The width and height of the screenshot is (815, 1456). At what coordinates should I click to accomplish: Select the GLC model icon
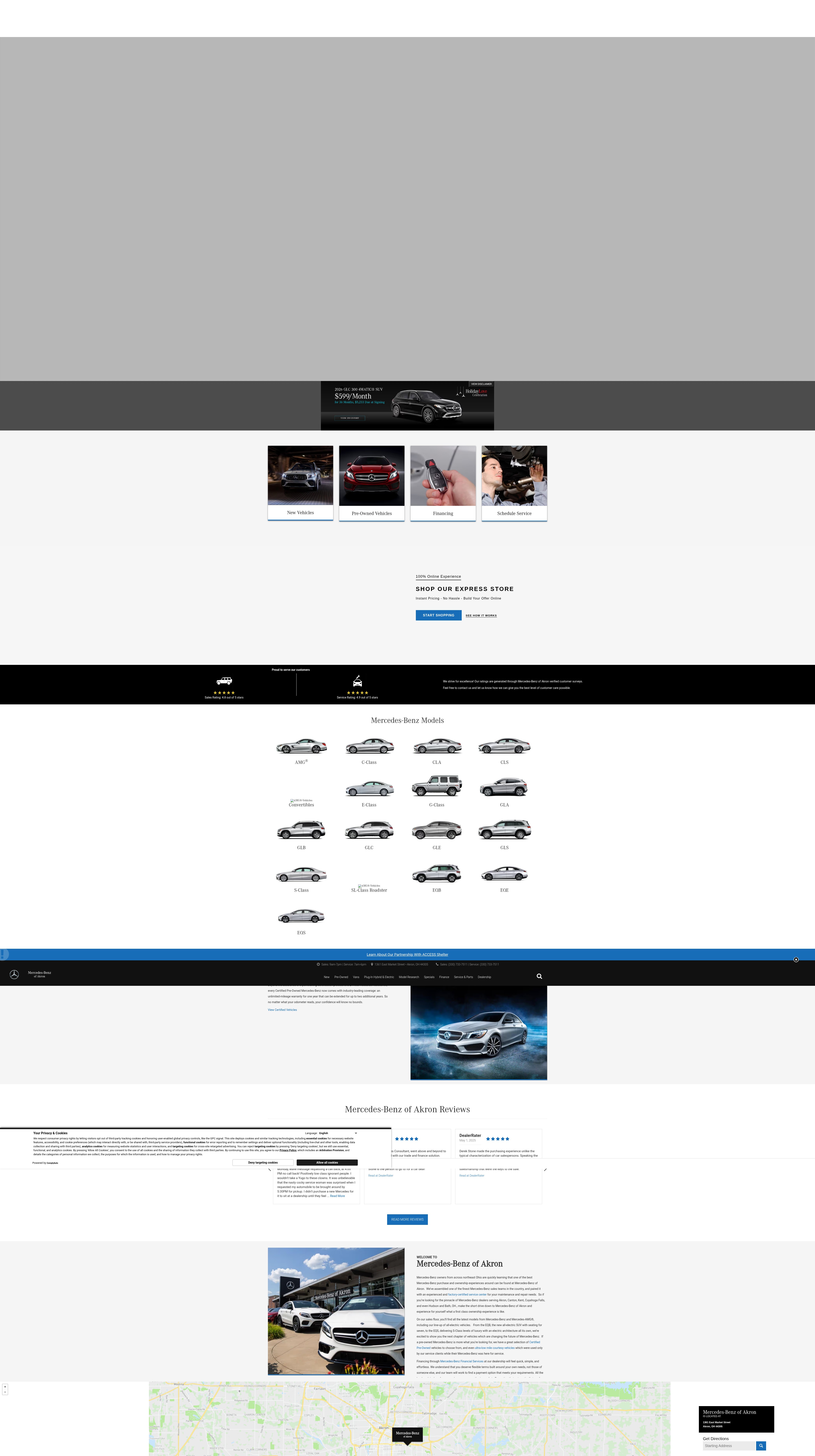click(369, 830)
